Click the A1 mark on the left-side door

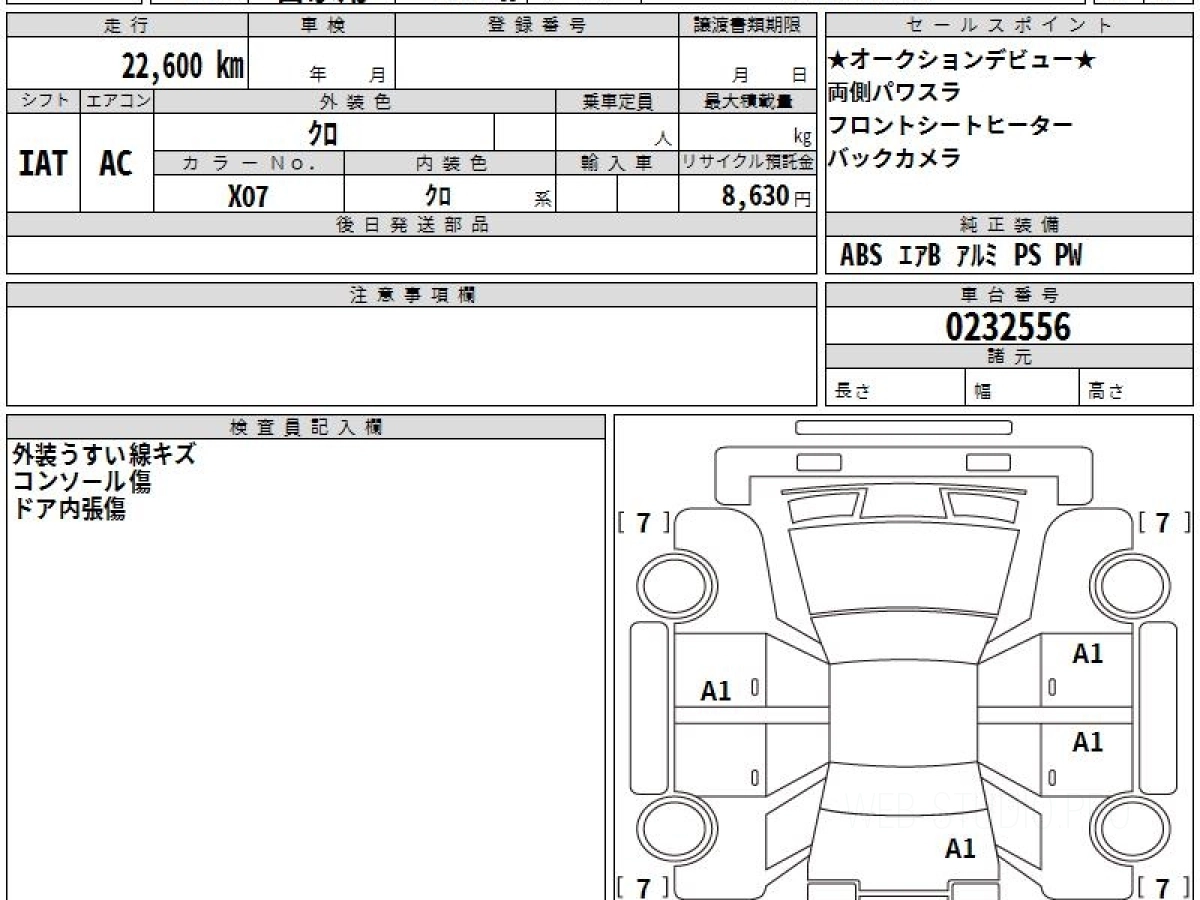pyautogui.click(x=716, y=691)
